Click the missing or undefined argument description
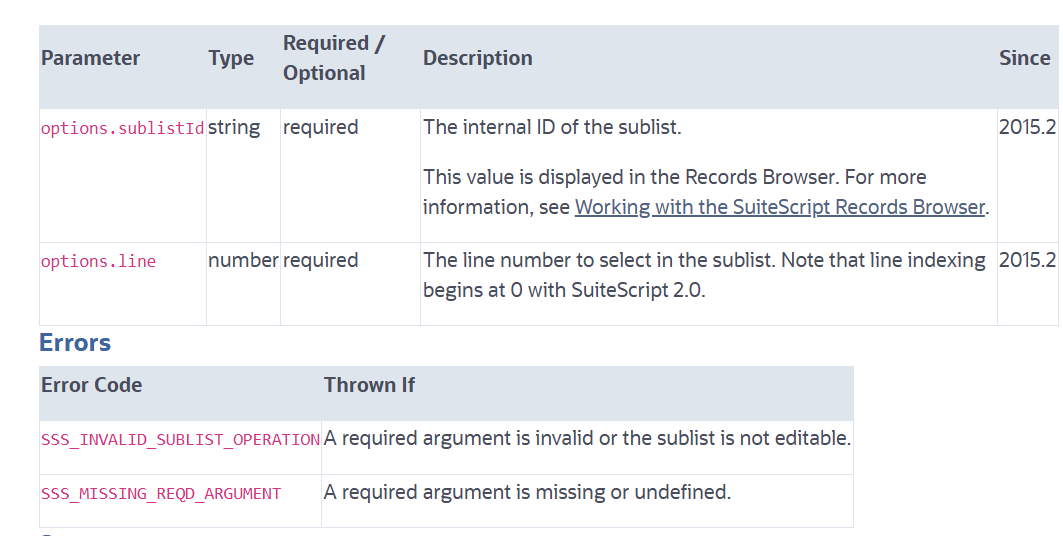 [x=527, y=492]
